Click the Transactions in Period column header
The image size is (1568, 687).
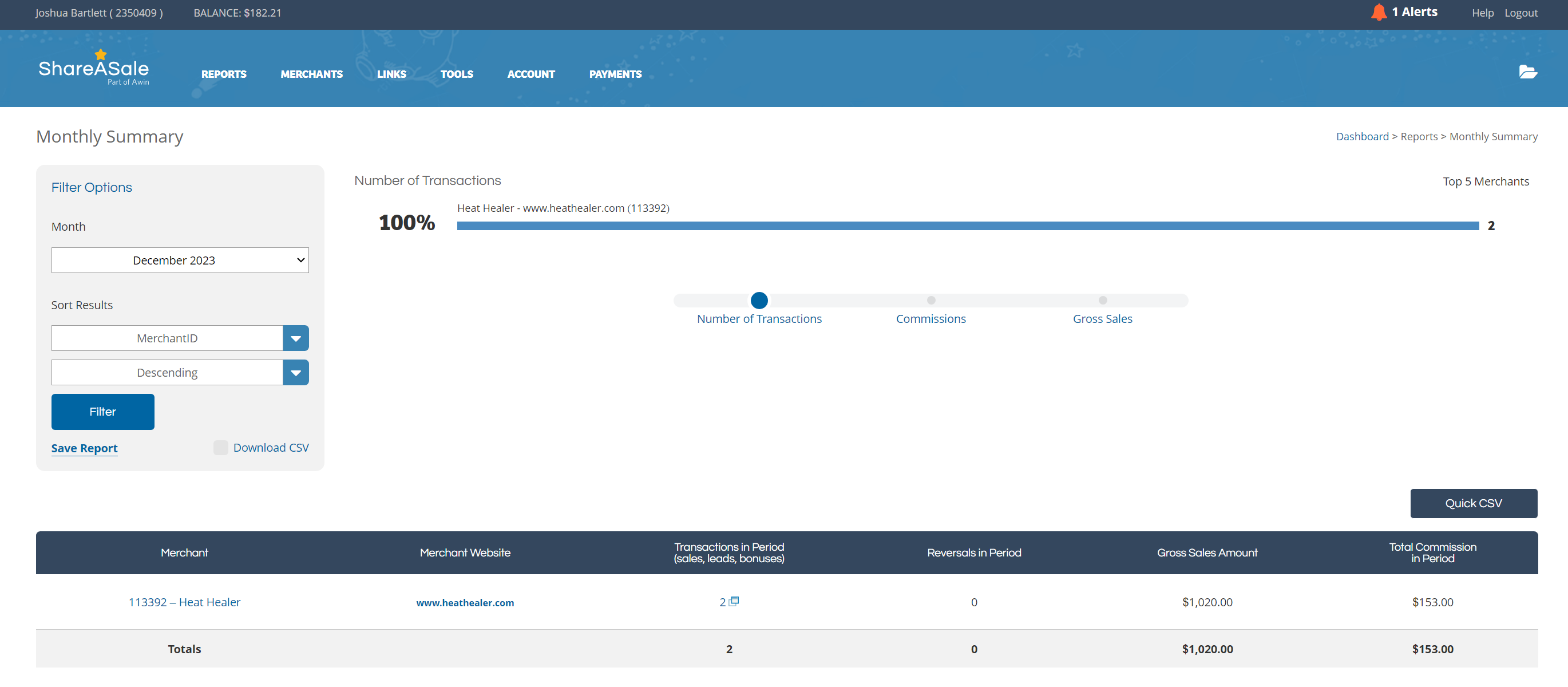pyautogui.click(x=728, y=552)
